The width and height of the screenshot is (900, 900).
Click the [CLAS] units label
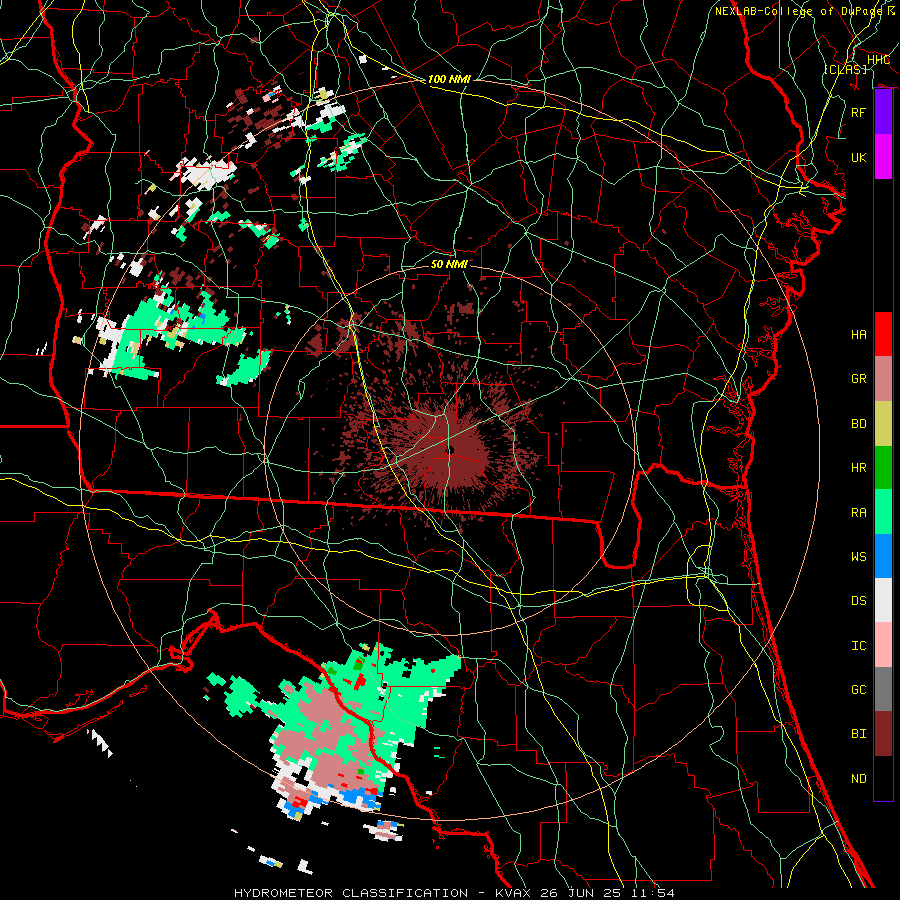click(845, 69)
